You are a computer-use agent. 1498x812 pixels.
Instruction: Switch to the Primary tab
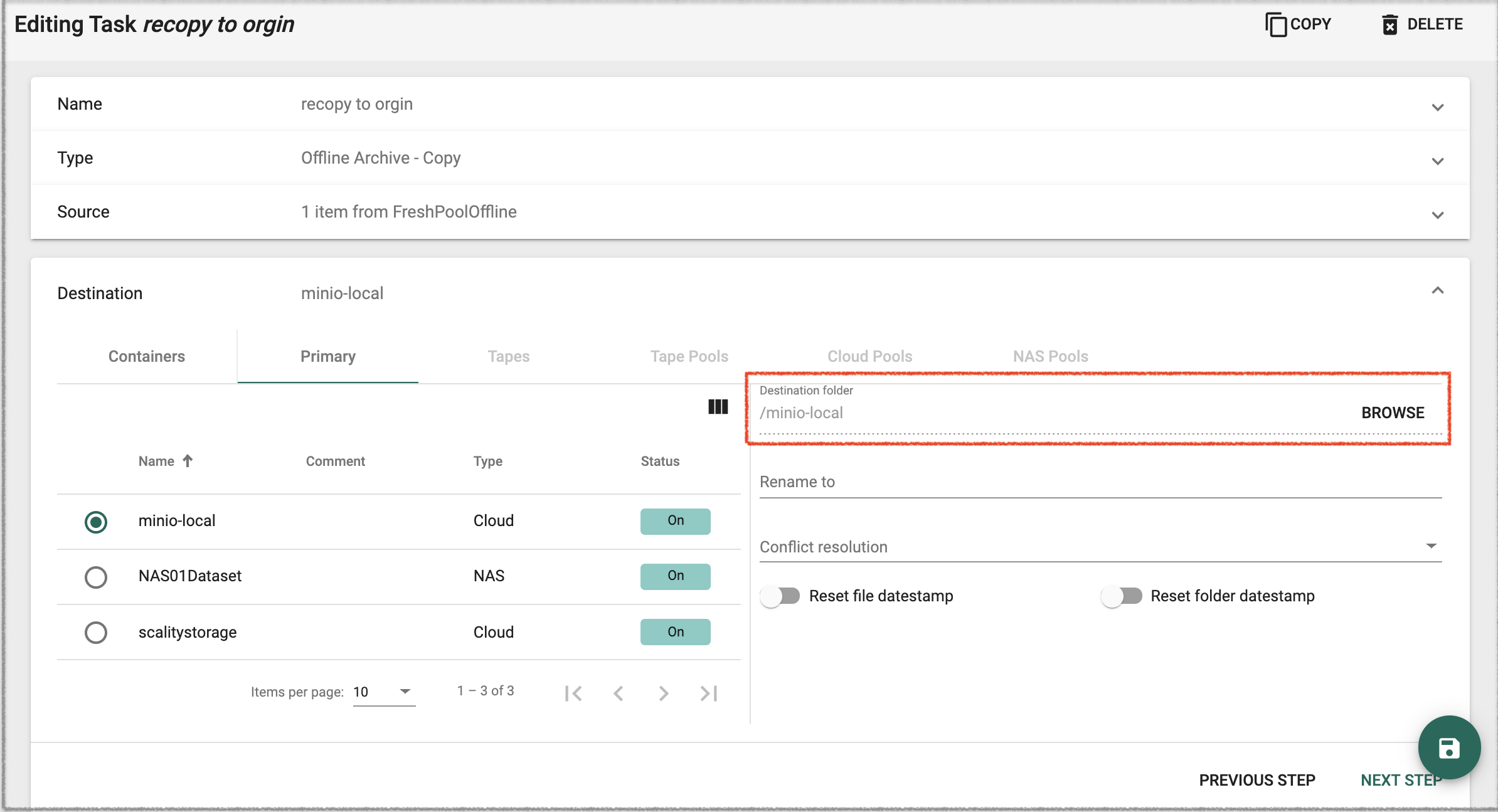tap(328, 356)
